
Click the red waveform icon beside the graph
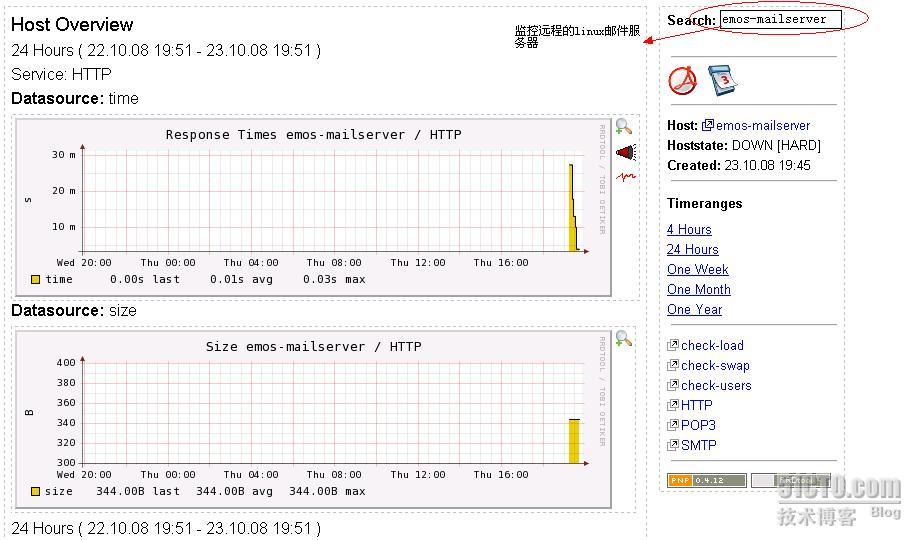(625, 177)
